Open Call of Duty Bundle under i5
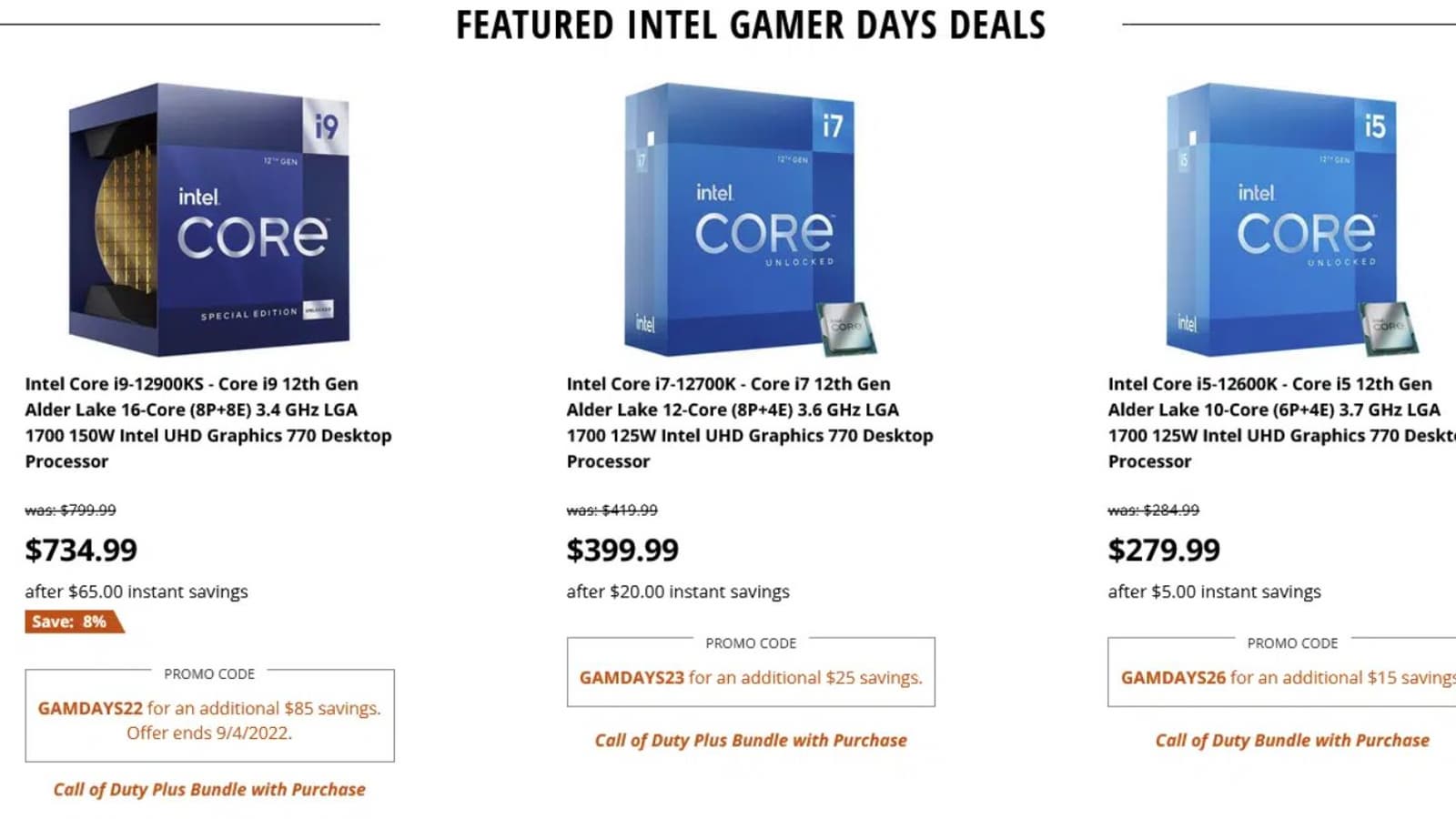The image size is (1456, 819). coord(1292,740)
